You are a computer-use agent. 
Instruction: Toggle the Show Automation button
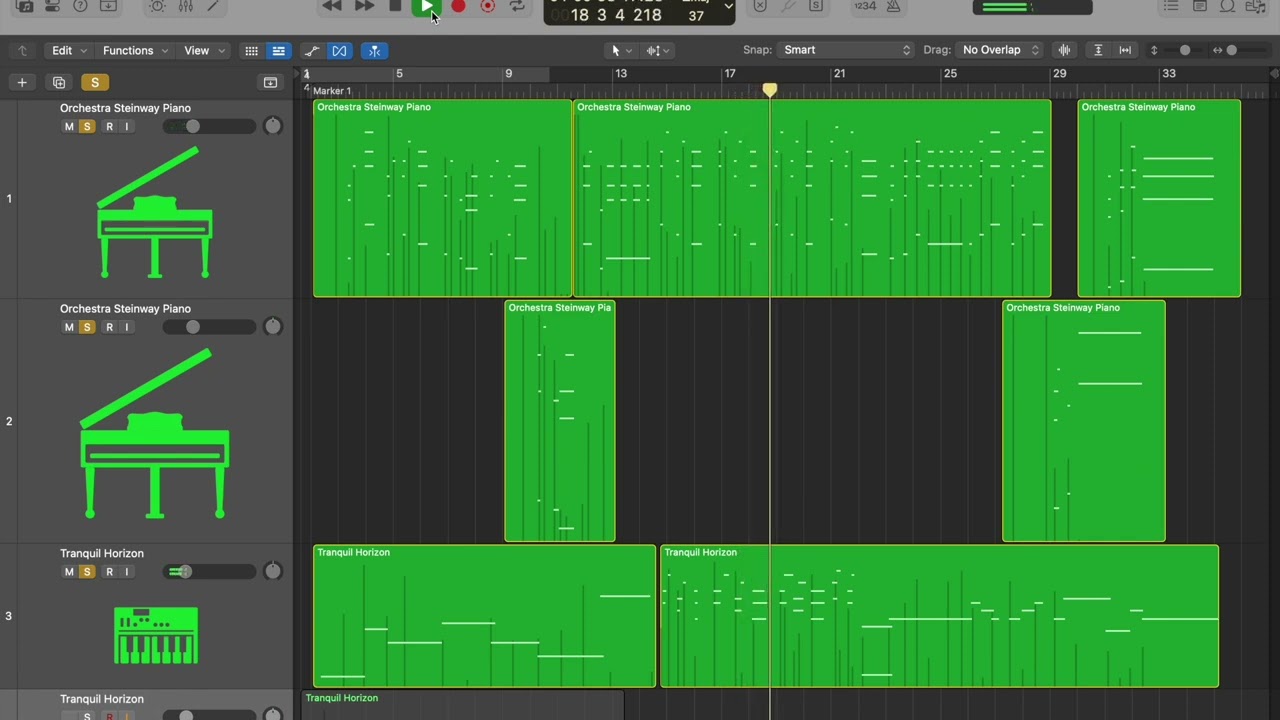(312, 50)
